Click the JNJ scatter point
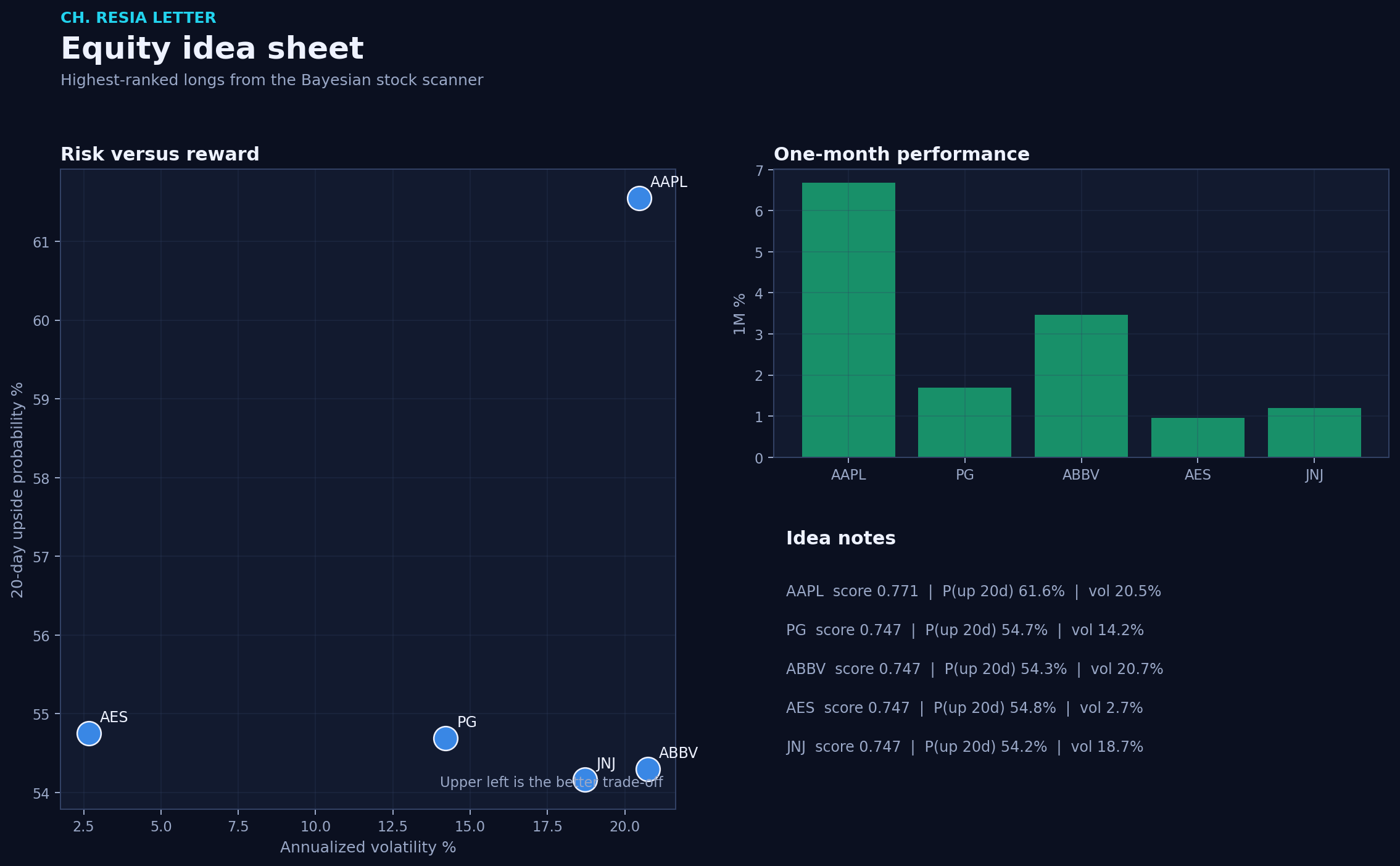1400x866 pixels. (585, 780)
